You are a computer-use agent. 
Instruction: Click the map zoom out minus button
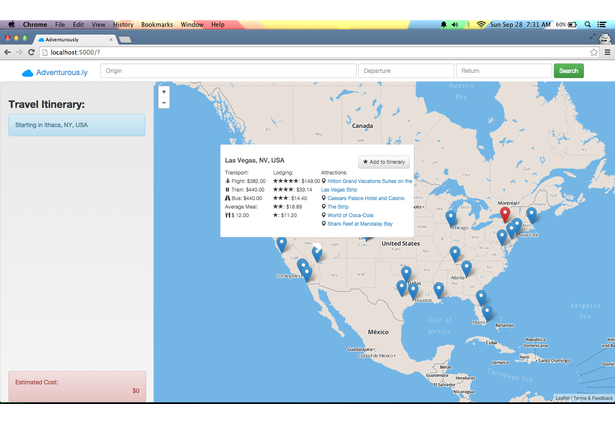[x=164, y=103]
